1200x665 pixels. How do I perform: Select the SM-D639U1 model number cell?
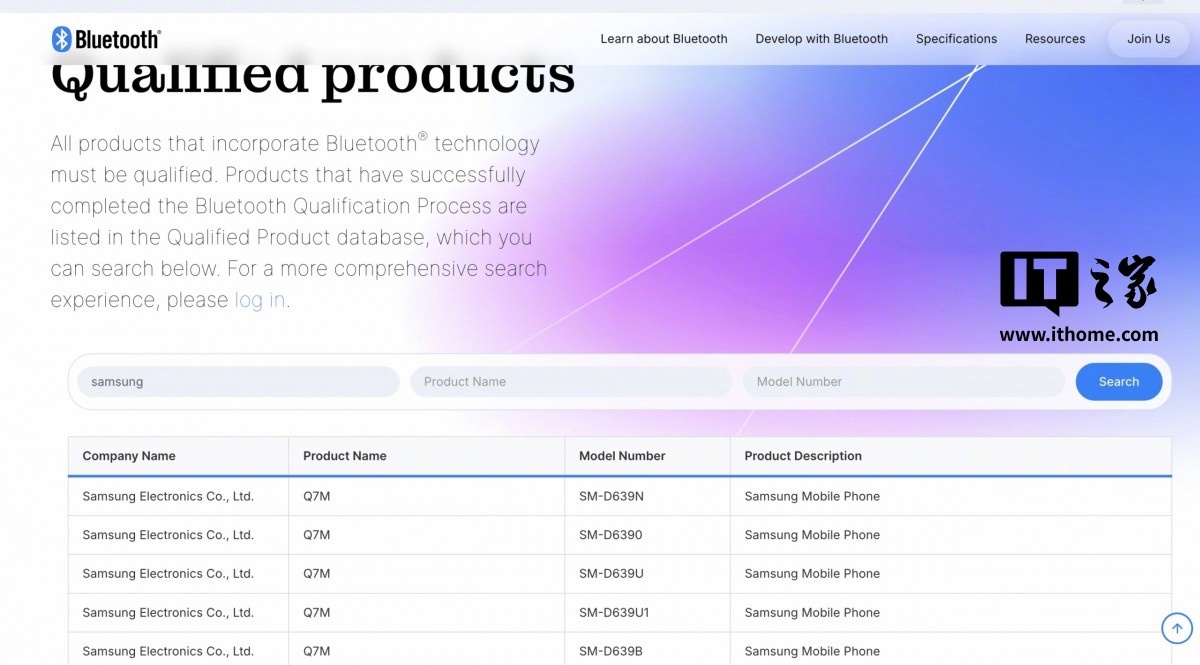[x=614, y=613]
